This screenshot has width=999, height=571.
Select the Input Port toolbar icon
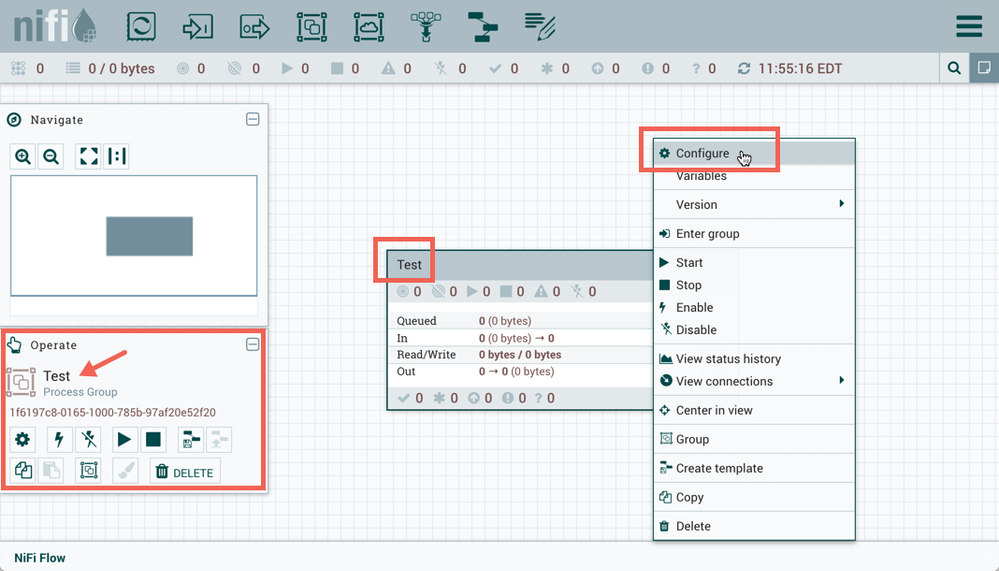198,27
